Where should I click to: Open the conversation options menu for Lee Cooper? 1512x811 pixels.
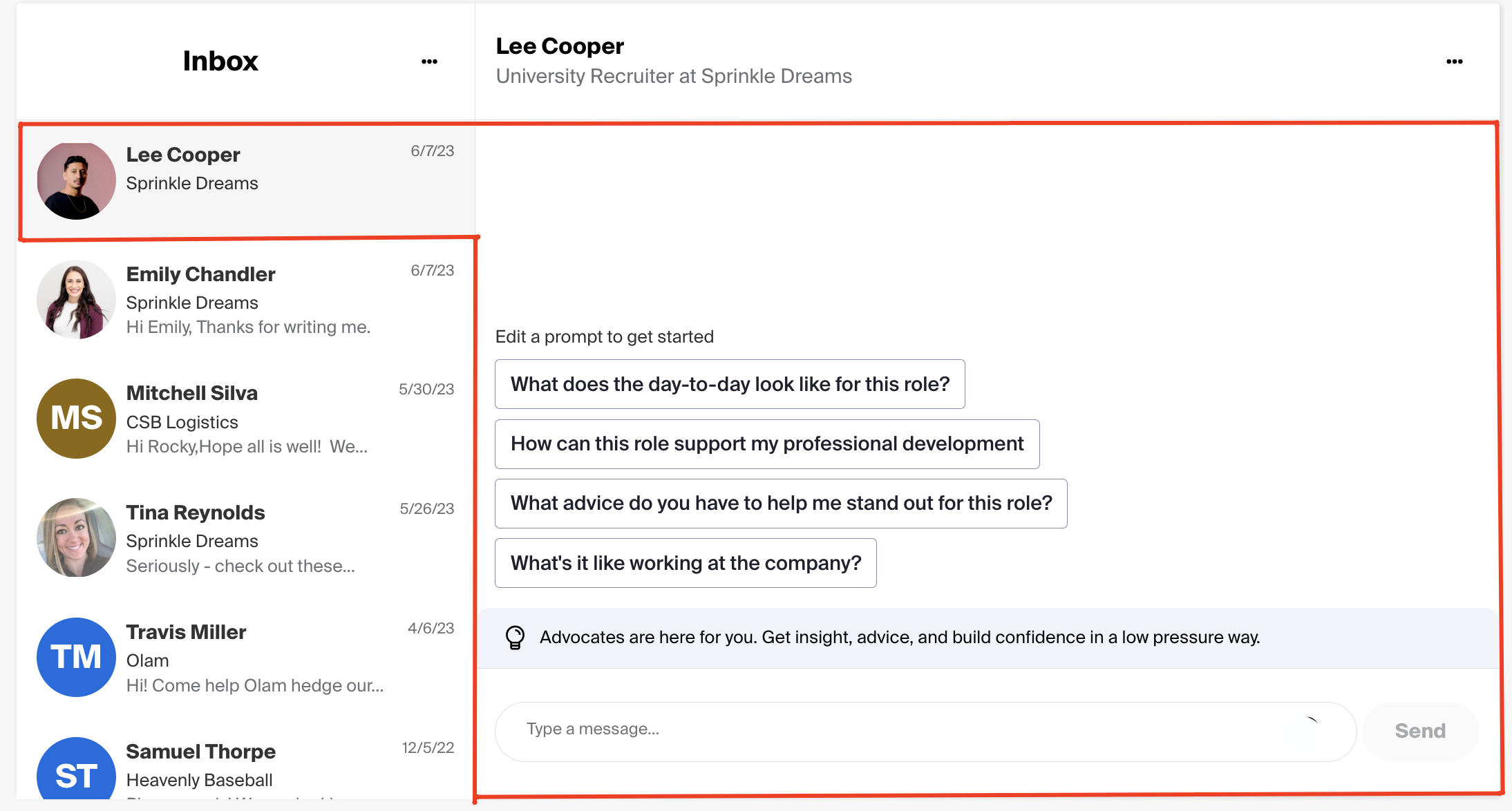click(x=1455, y=61)
